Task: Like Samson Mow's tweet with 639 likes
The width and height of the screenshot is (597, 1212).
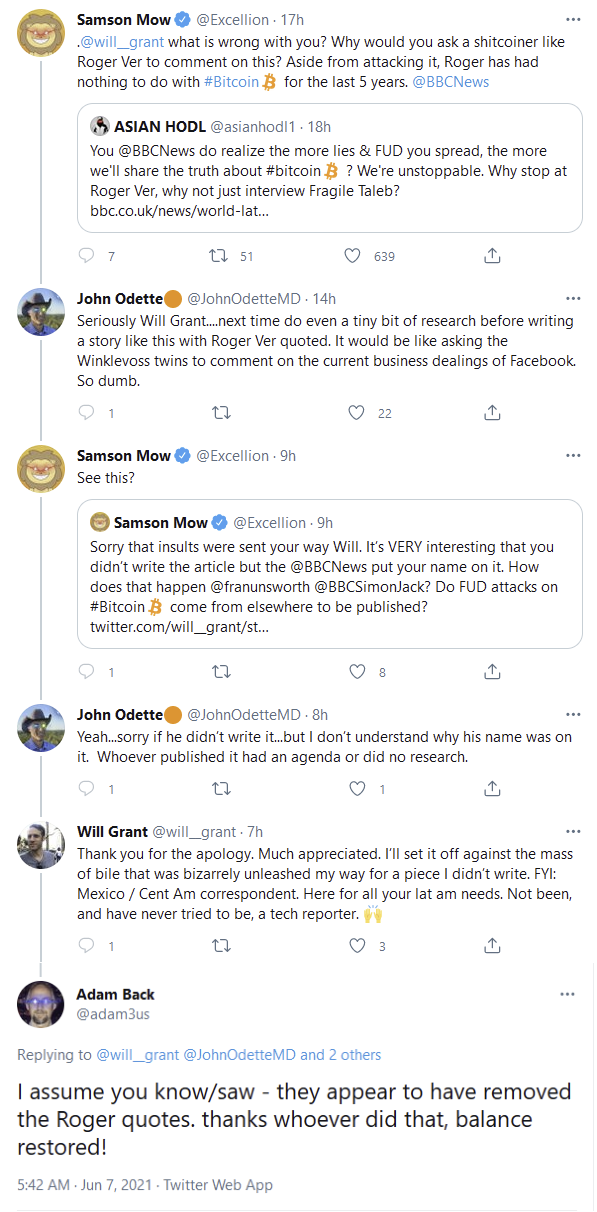Action: 352,256
